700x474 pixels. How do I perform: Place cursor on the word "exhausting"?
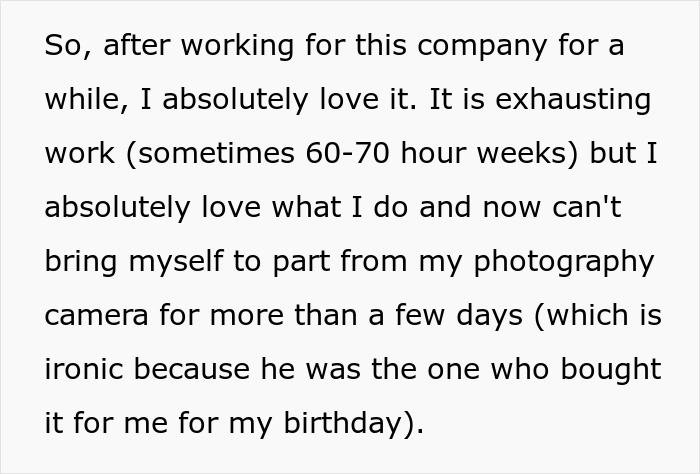(x=573, y=99)
